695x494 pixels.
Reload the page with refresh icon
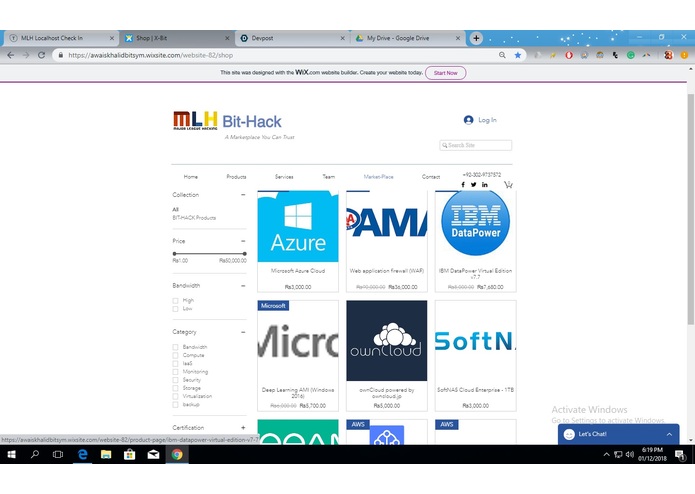click(x=41, y=55)
